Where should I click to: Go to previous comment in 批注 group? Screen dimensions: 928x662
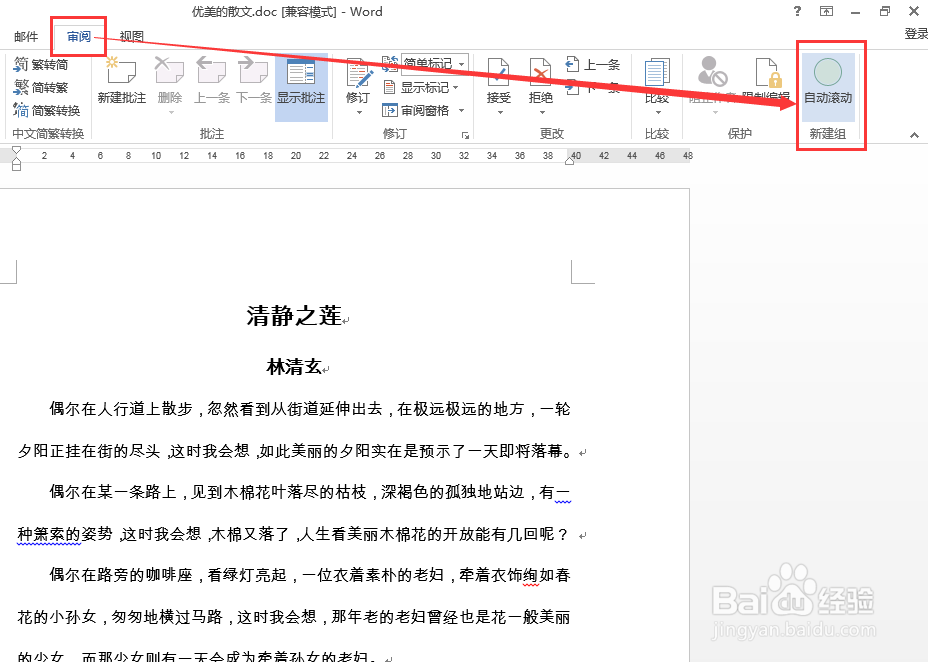click(x=211, y=80)
